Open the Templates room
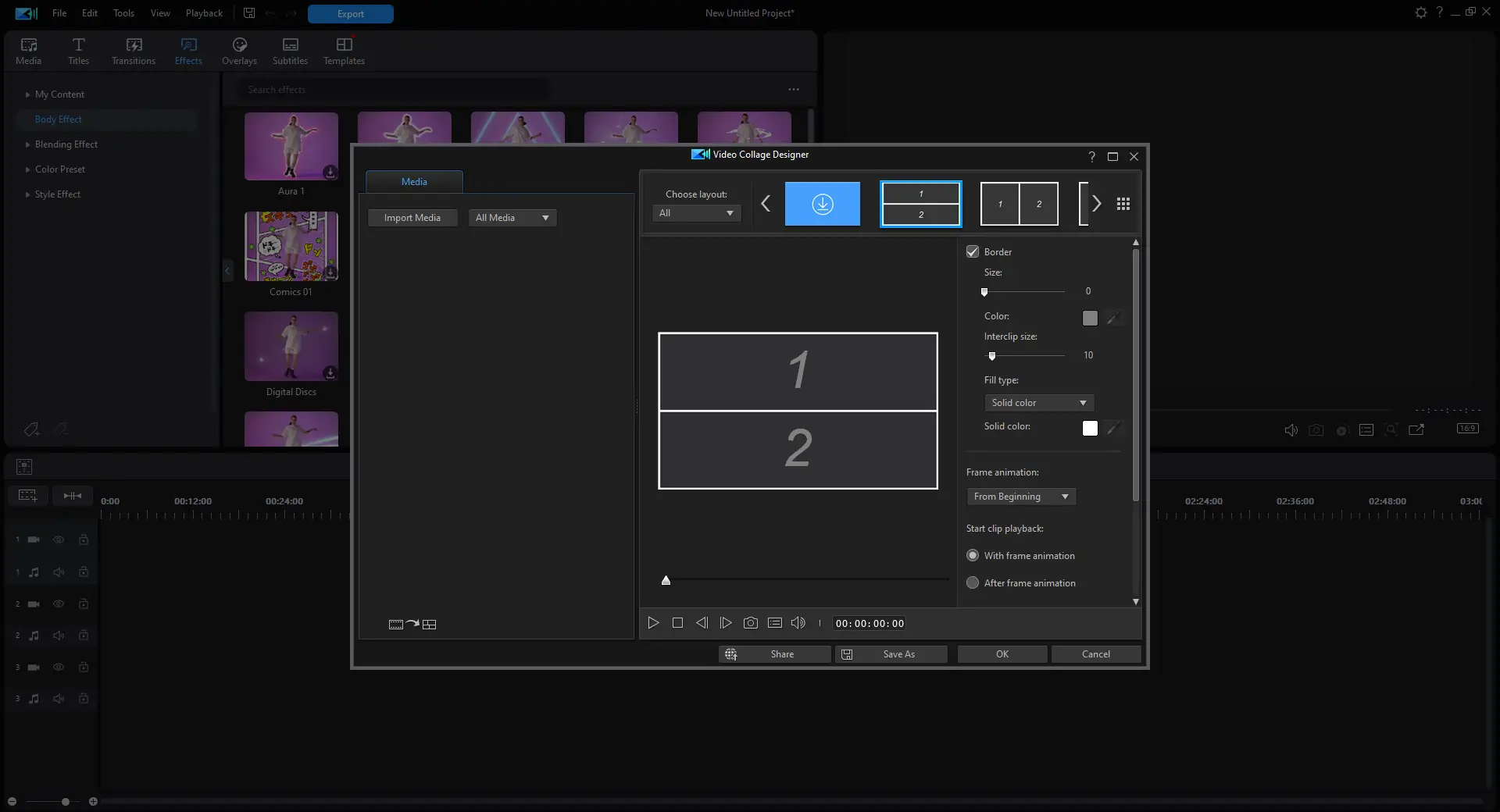The image size is (1500, 812). [344, 51]
